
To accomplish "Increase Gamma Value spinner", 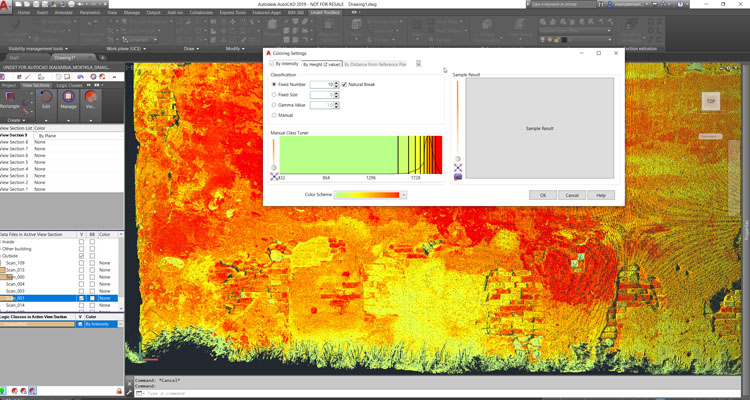I will tap(337, 103).
